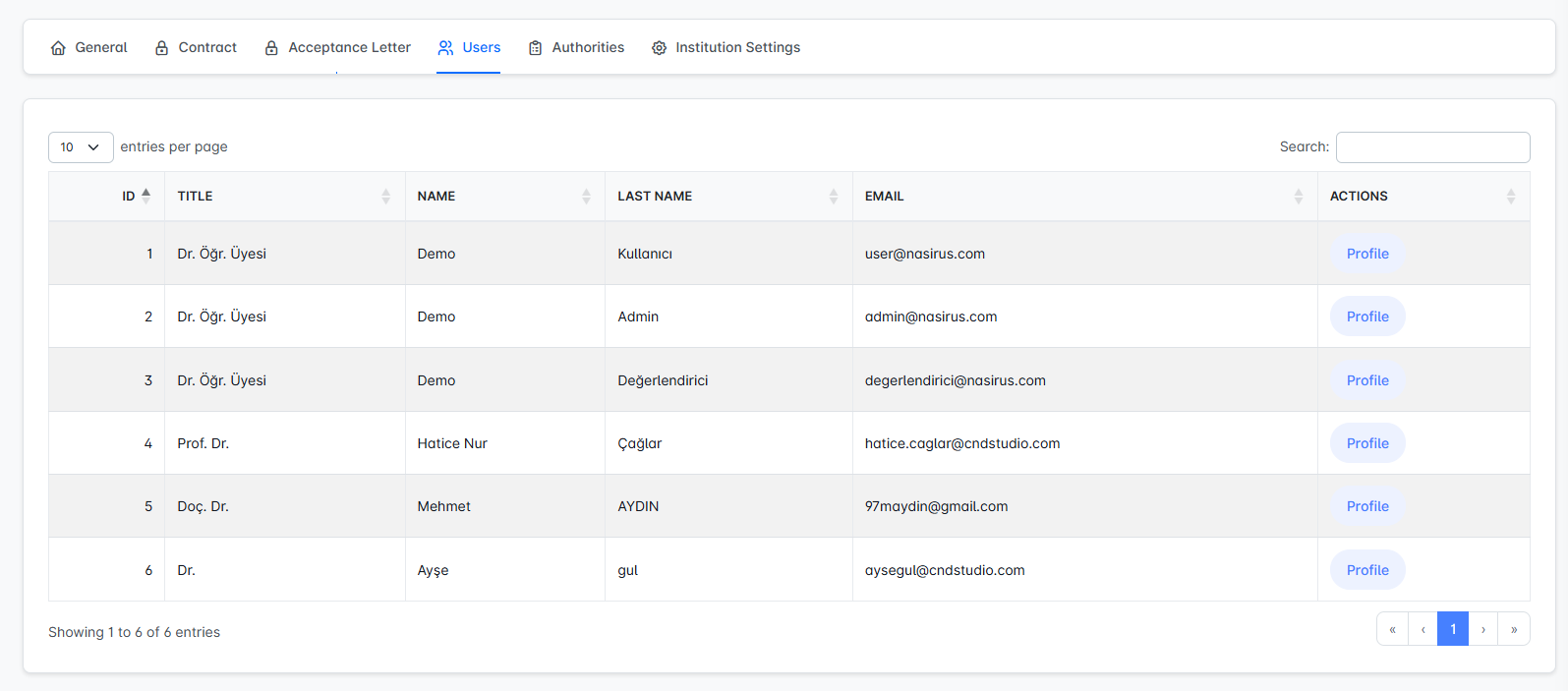Click the clipboard icon beside Authorities
The width and height of the screenshot is (1568, 691).
[x=536, y=48]
